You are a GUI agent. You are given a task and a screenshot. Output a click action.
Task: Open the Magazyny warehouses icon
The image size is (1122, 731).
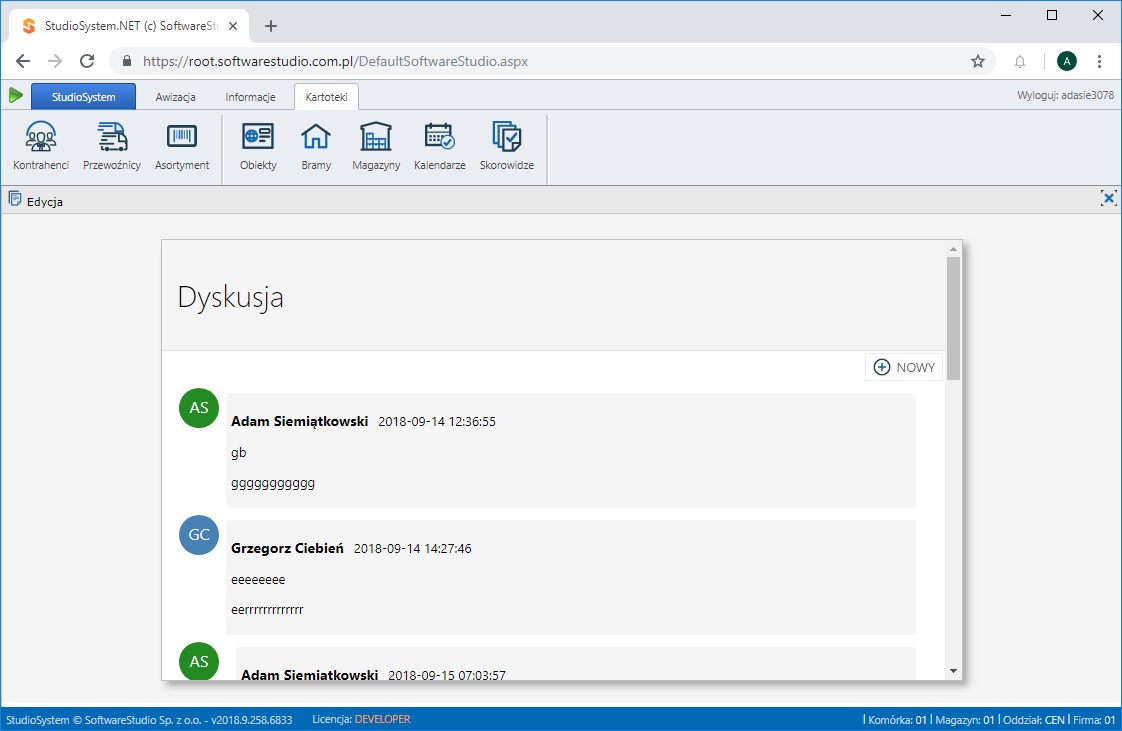coord(376,147)
